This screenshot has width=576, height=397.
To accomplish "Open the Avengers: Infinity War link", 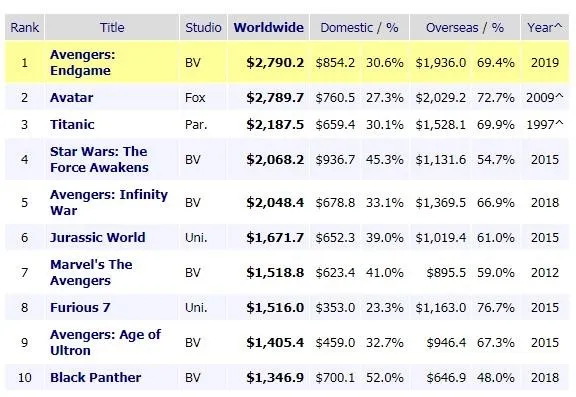I will 109,202.
